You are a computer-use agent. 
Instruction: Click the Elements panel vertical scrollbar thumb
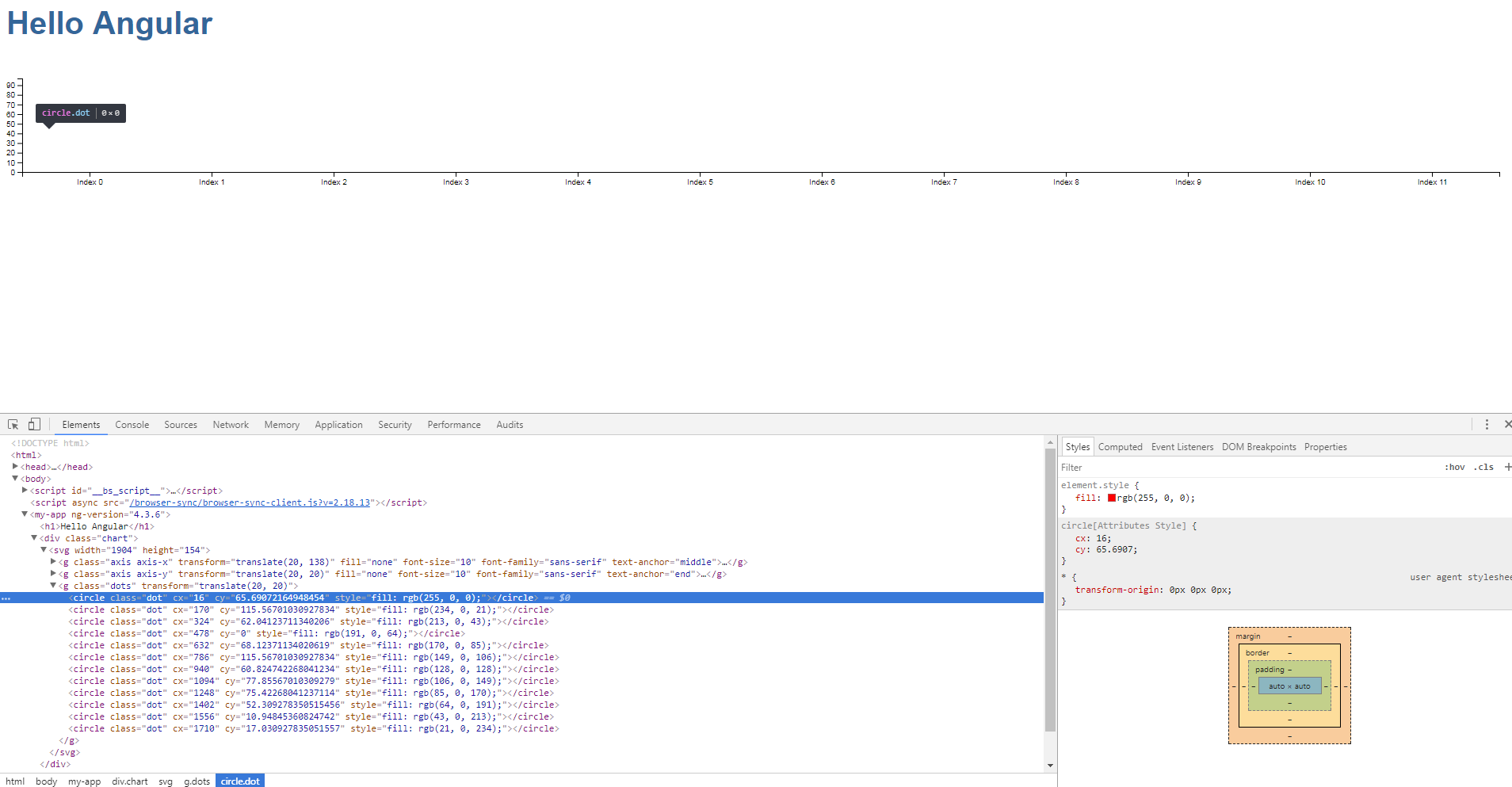(x=1050, y=590)
